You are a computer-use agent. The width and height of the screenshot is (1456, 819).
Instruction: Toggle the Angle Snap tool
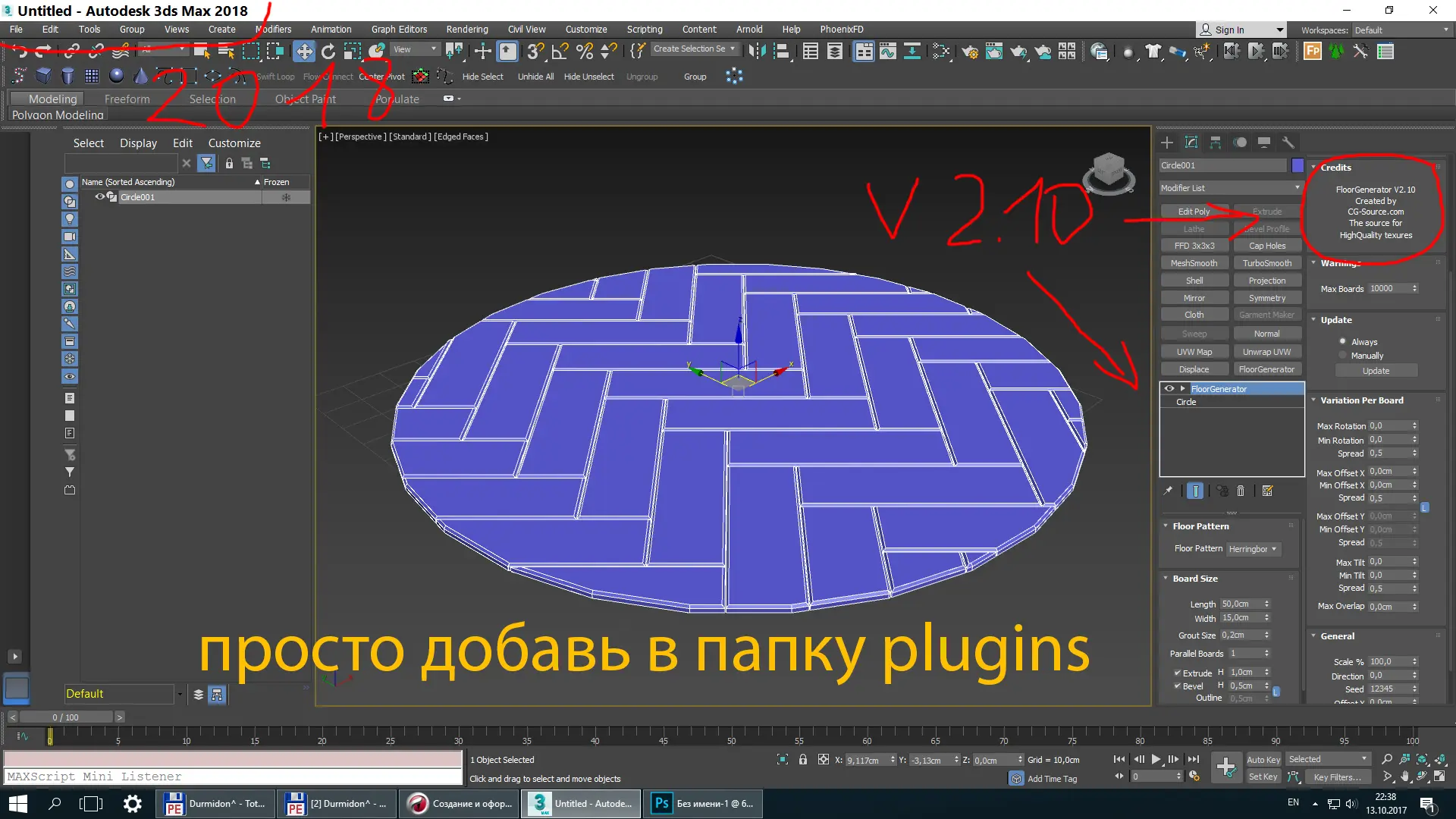pos(560,52)
